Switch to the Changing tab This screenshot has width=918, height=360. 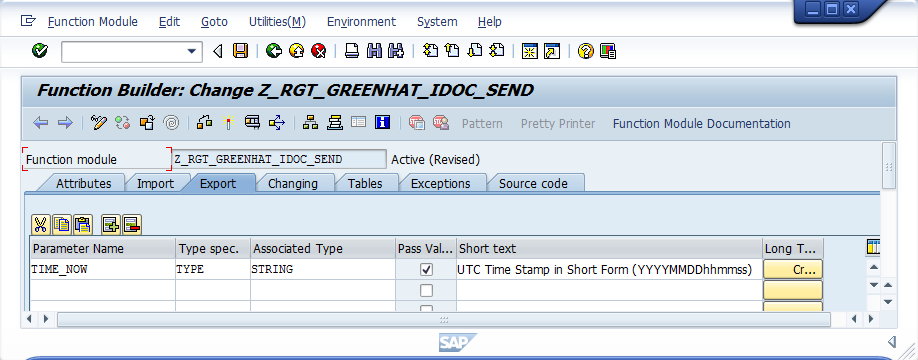tap(293, 183)
